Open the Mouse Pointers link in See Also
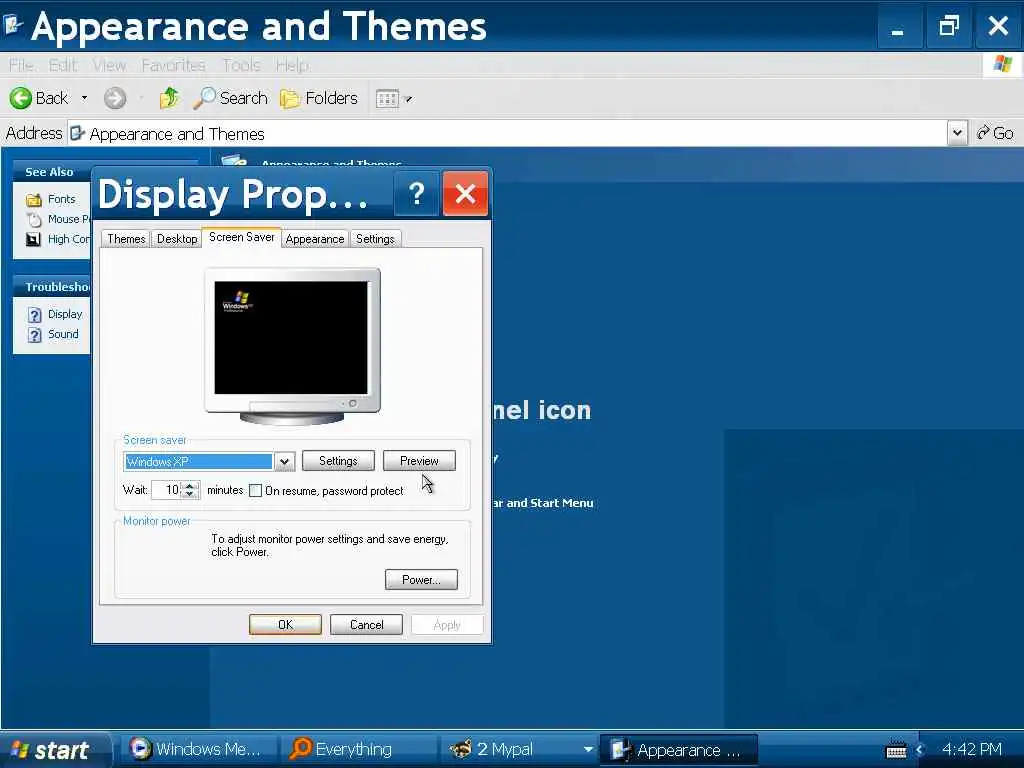The image size is (1024, 768). click(x=69, y=219)
